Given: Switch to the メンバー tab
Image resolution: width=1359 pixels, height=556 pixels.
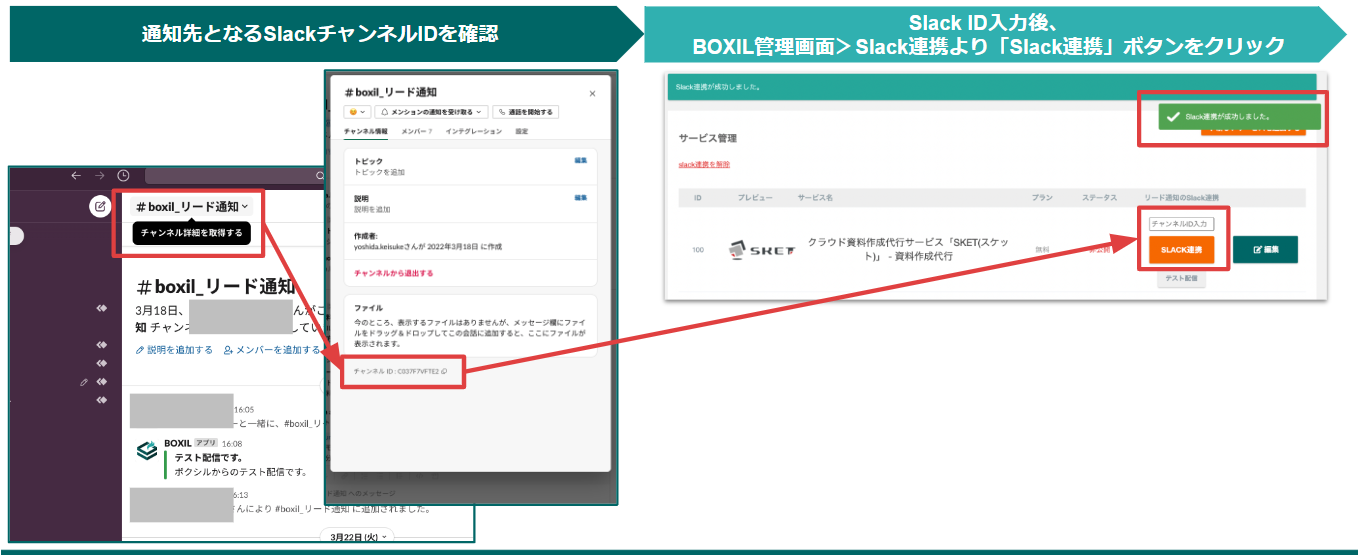Looking at the screenshot, I should click(416, 131).
